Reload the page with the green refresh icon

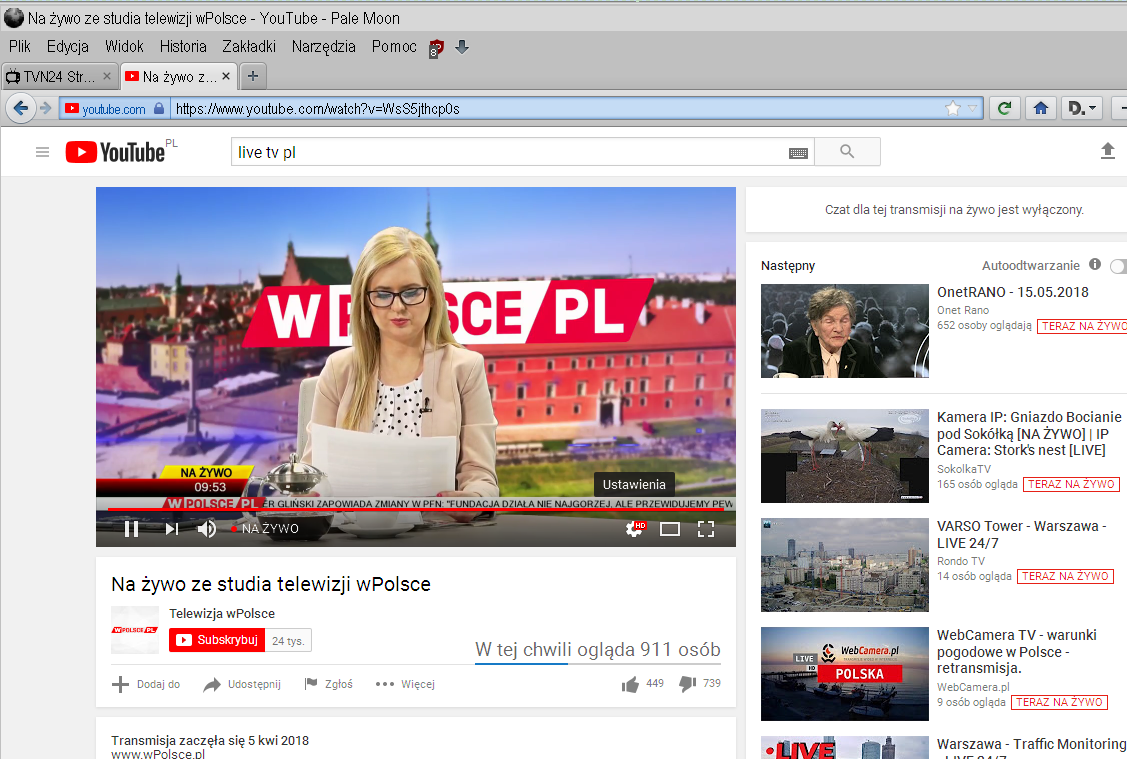(1004, 109)
